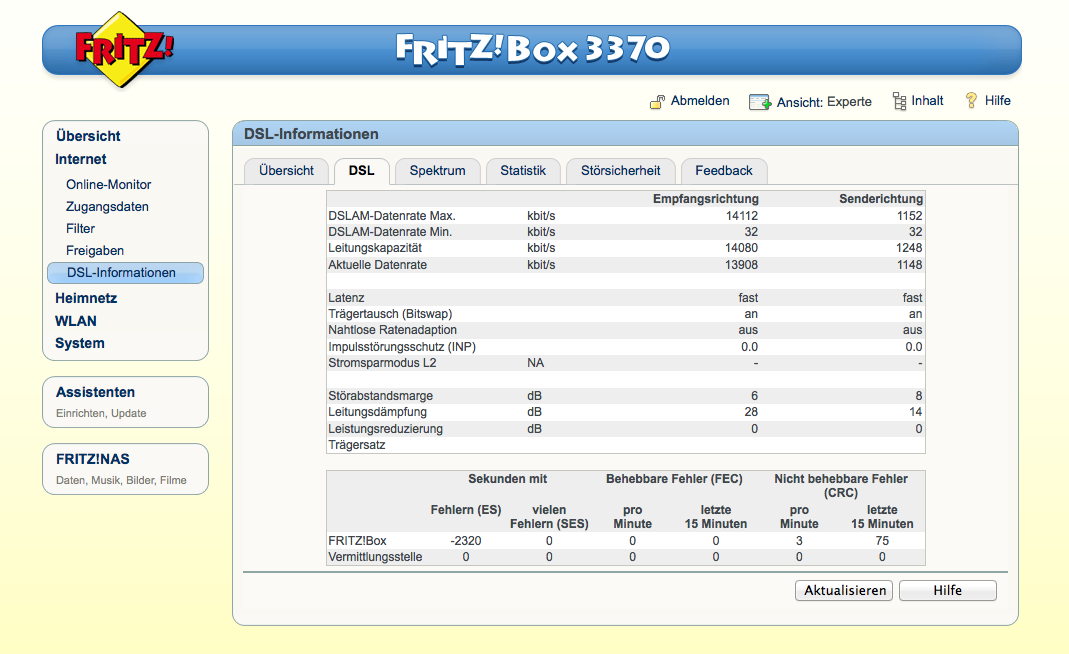
Task: Open the FRITZ!NAS panel
Action: [x=125, y=469]
